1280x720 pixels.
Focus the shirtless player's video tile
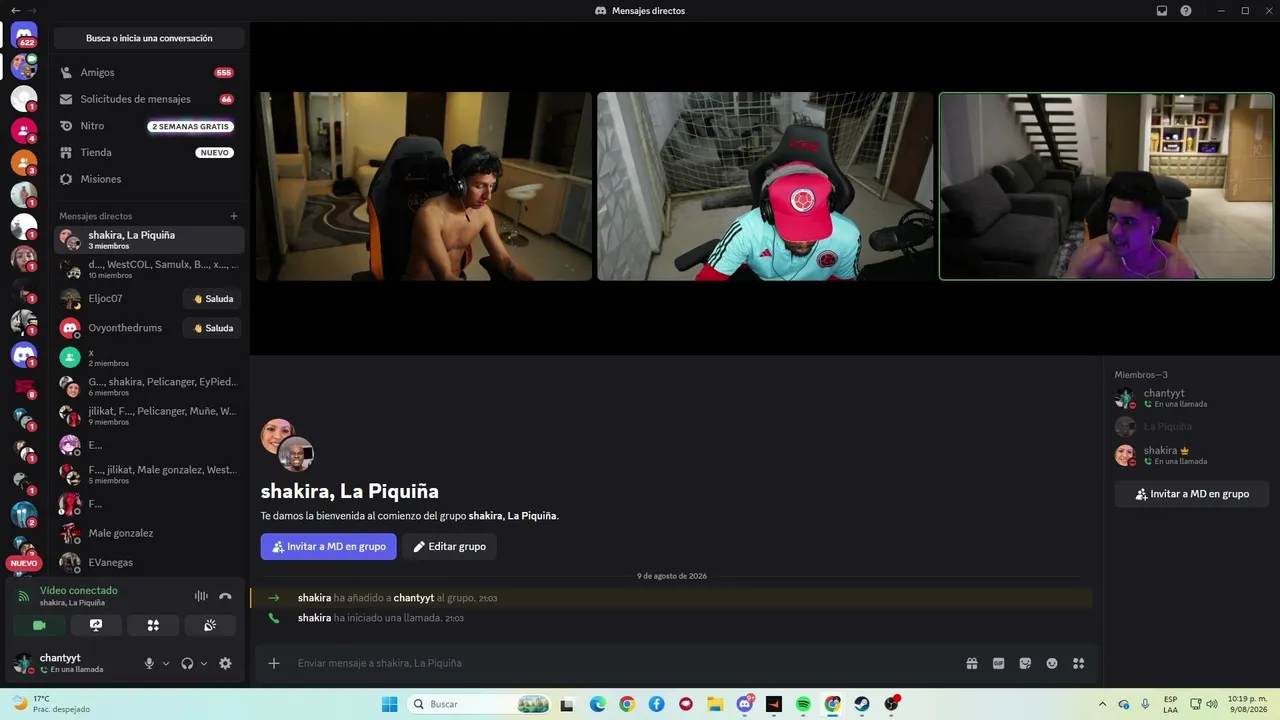pyautogui.click(x=424, y=186)
